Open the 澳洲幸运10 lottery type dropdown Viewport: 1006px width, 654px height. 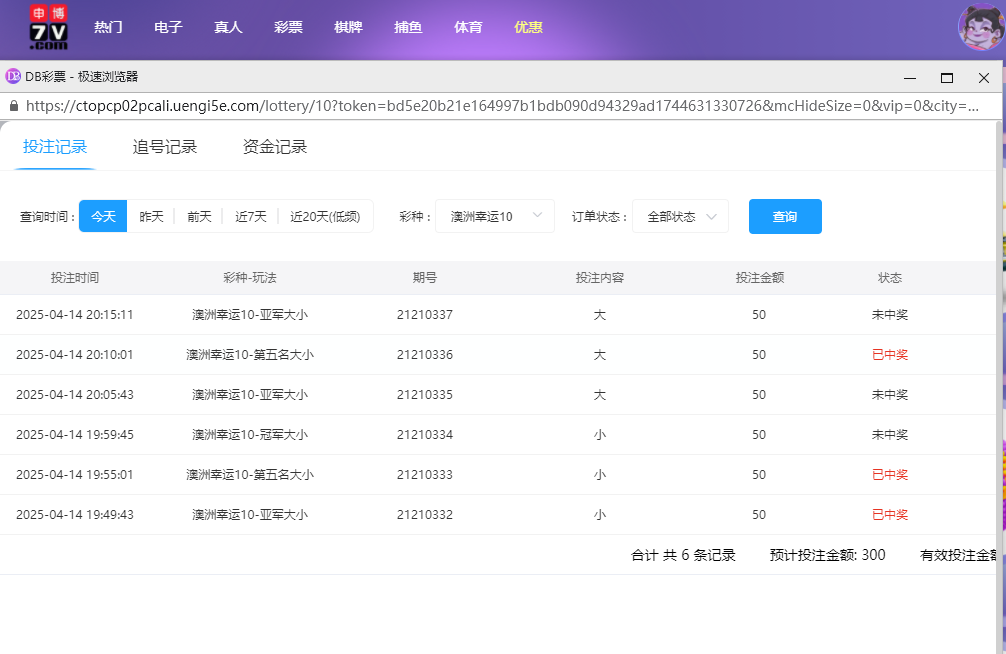(494, 215)
